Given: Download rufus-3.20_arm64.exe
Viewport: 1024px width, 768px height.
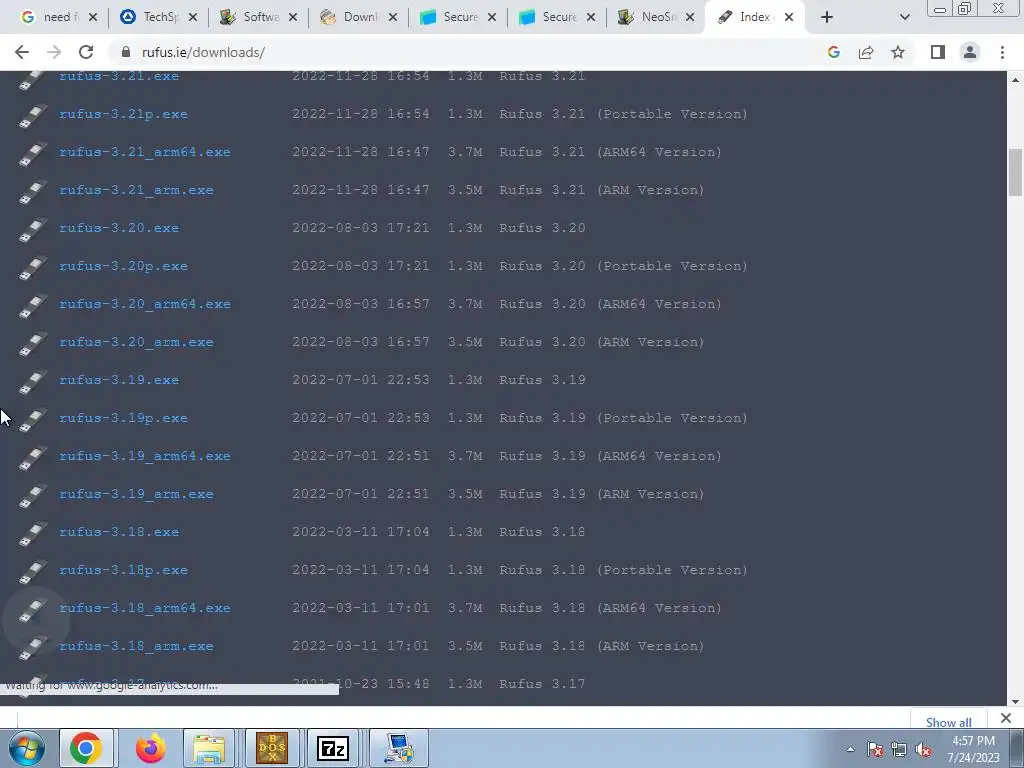Looking at the screenshot, I should 145,304.
